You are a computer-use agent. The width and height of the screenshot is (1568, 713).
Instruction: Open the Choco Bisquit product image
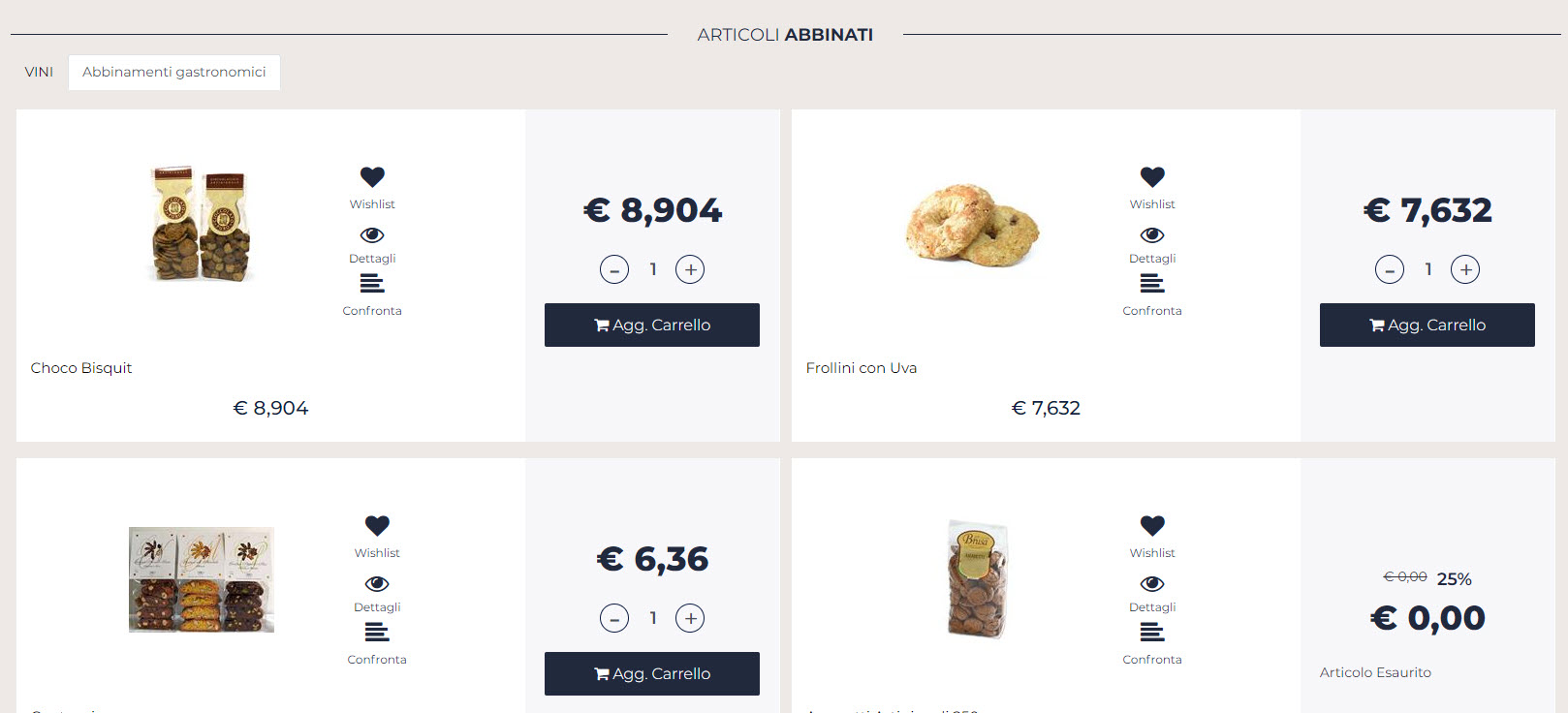point(202,225)
